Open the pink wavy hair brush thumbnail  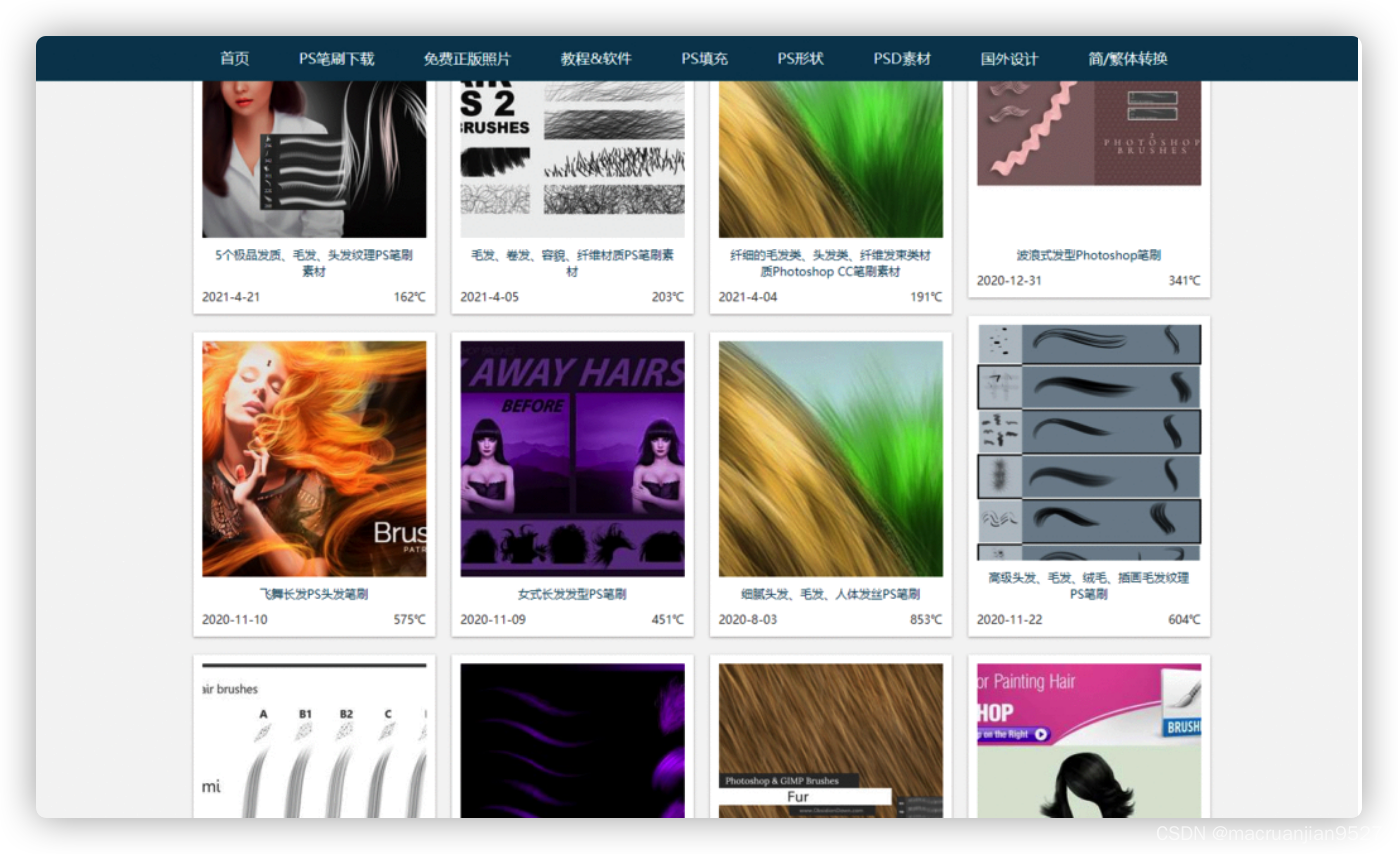point(1089,133)
